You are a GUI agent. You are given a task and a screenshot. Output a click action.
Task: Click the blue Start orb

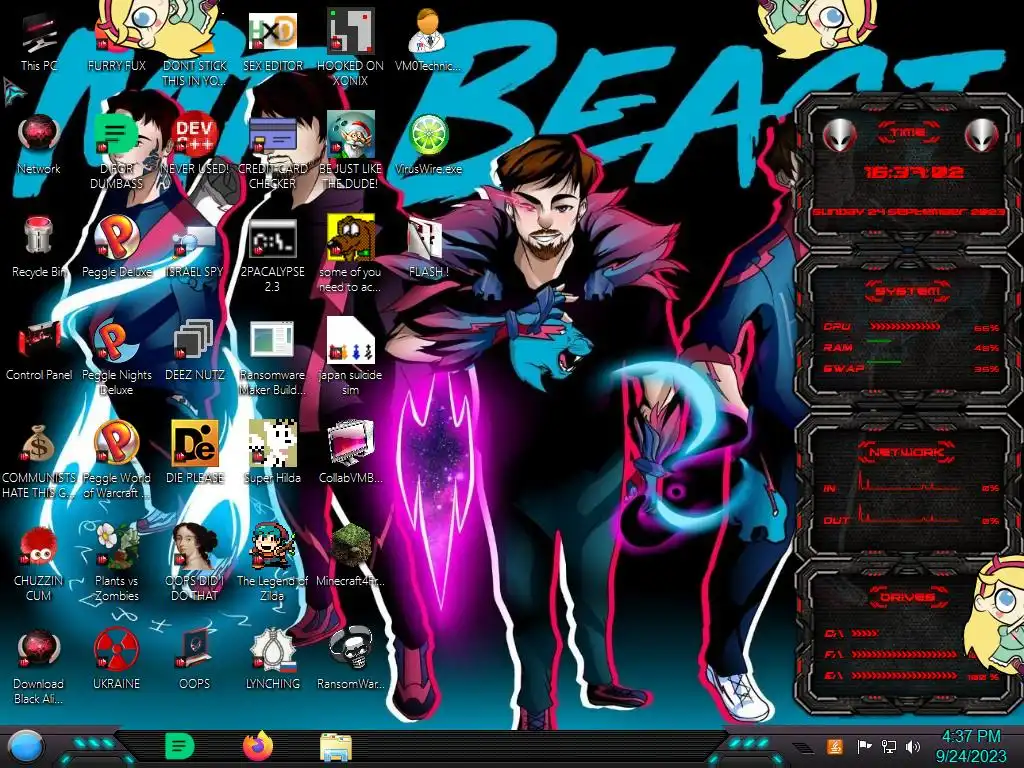pyautogui.click(x=27, y=747)
